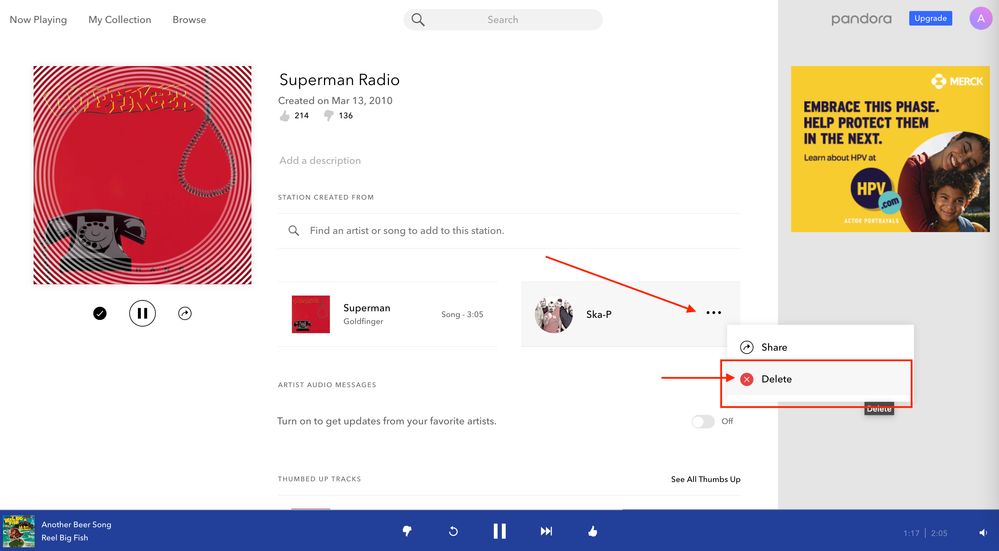The height and width of the screenshot is (551, 999).
Task: Select Share from the context menu
Action: click(774, 347)
